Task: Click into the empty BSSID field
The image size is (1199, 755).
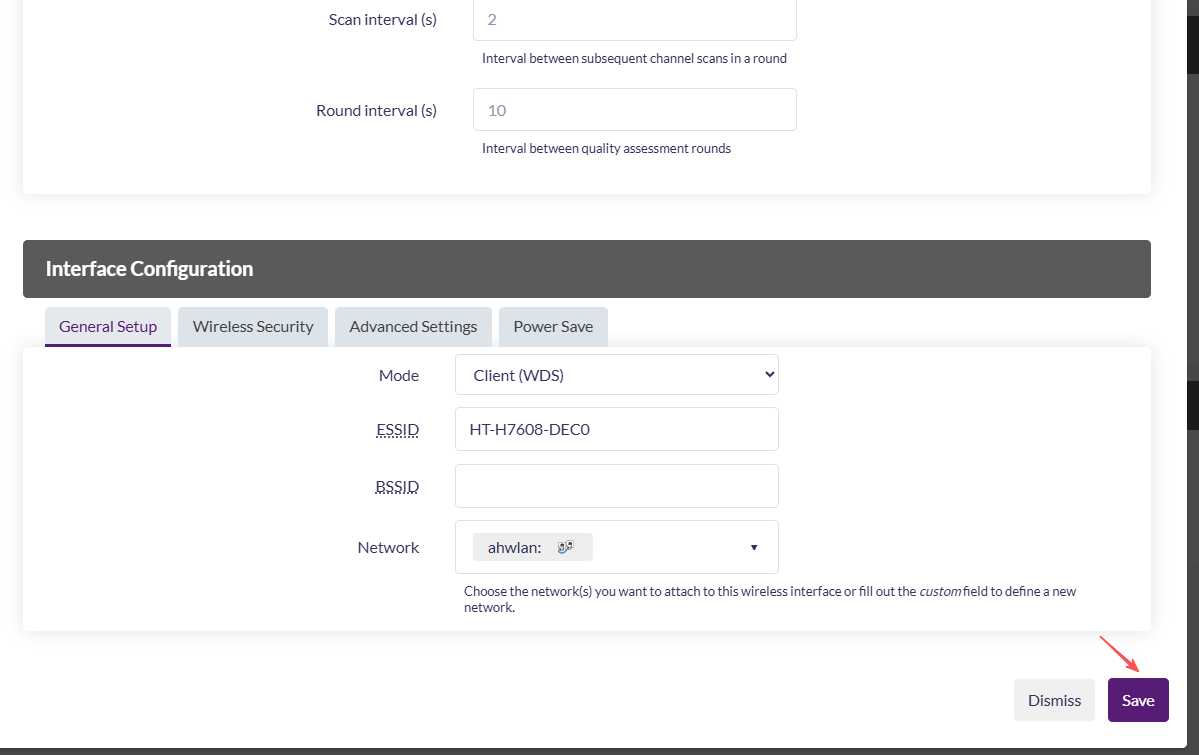Action: [616, 486]
